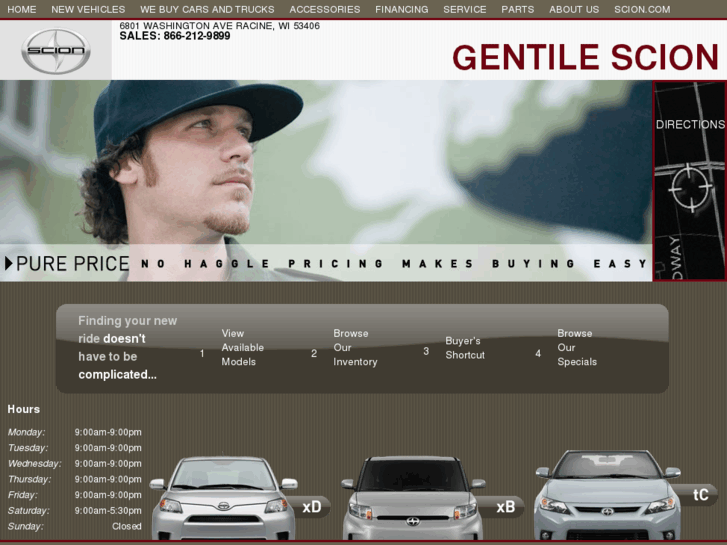Click the Wednesday hours row
Image resolution: width=727 pixels, height=545 pixels.
[75, 464]
